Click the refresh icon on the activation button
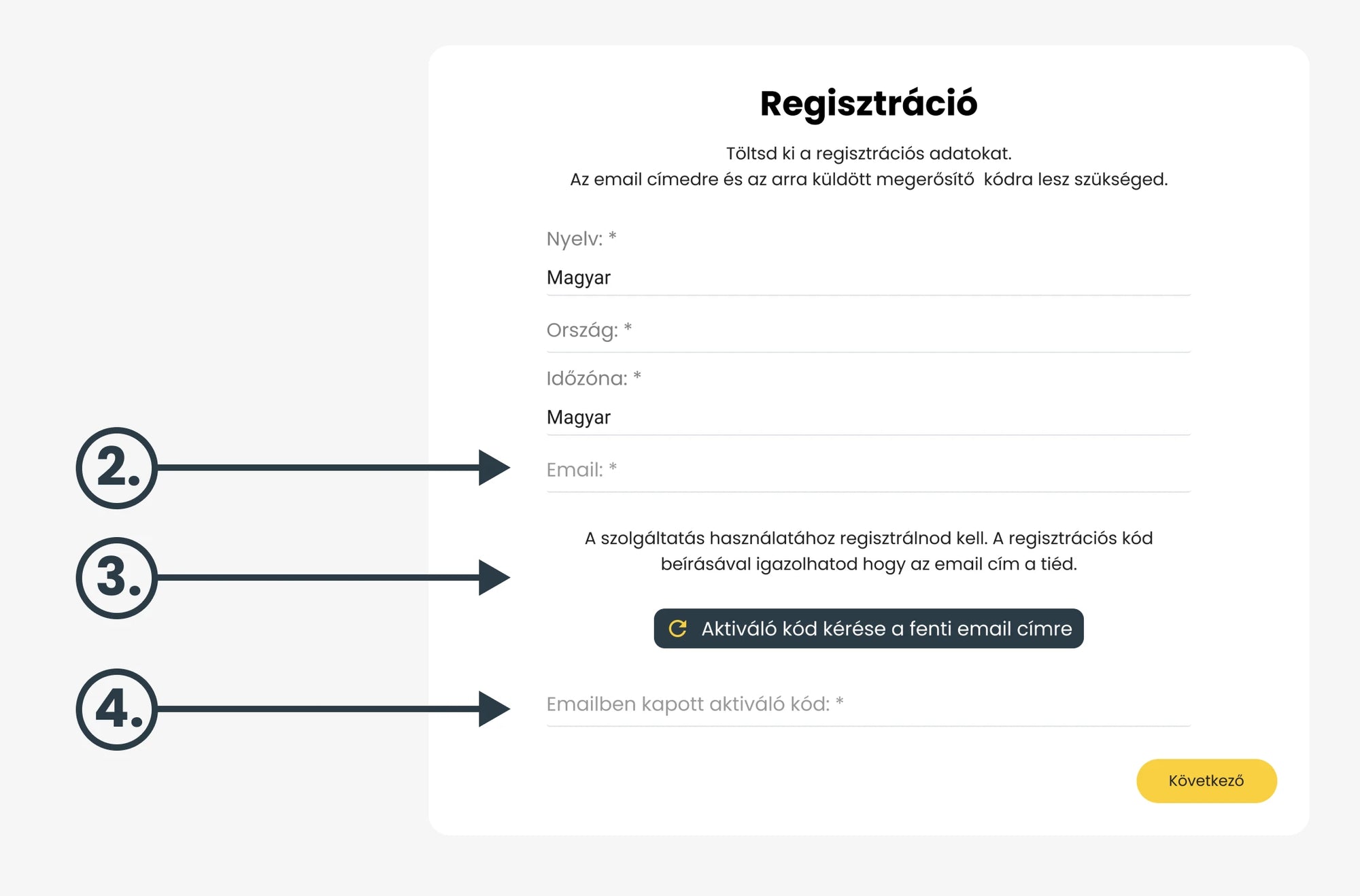Screen dimensions: 1360x896 tap(677, 629)
